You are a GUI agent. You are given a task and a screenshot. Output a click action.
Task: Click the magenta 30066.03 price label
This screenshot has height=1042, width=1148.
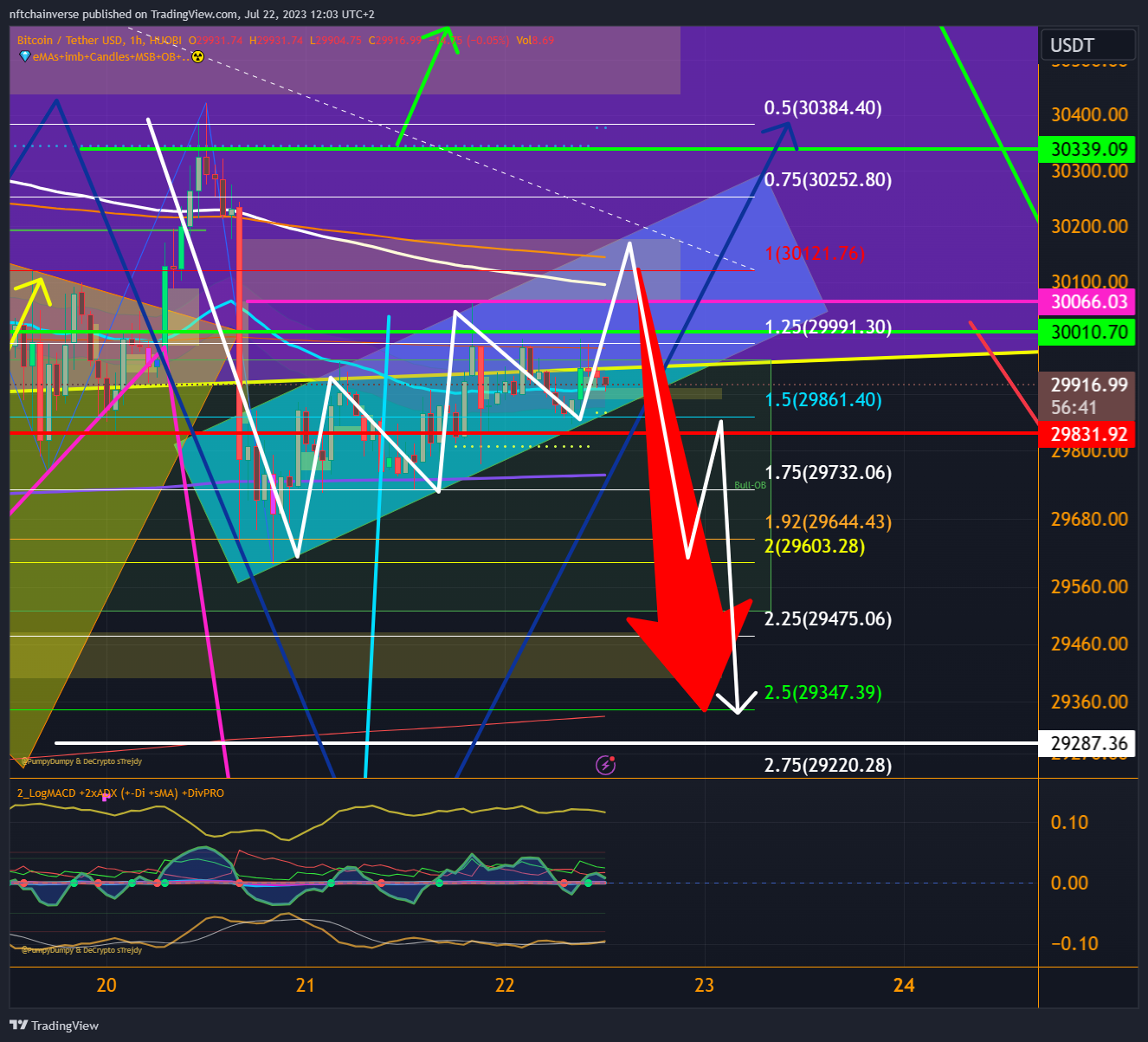click(x=1088, y=301)
